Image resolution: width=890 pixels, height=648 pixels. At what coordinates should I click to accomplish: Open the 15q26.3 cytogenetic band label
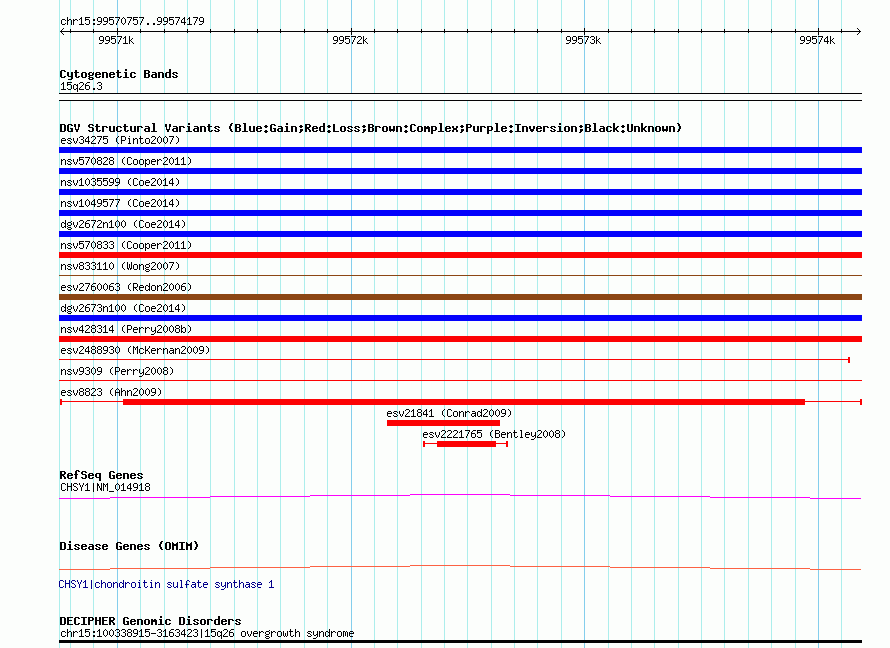81,86
